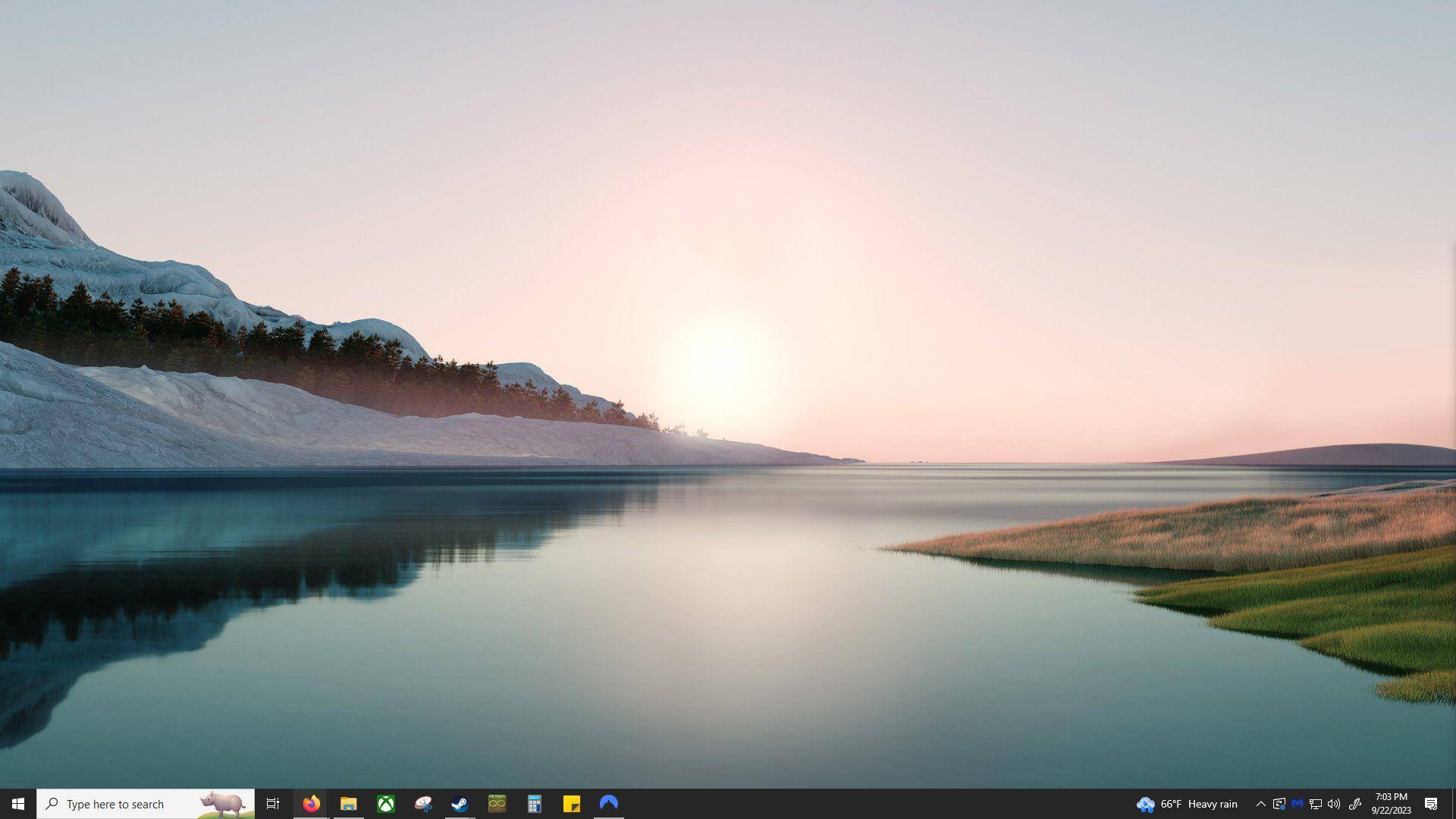Open the Minecraft grass block infinity icon
The height and width of the screenshot is (819, 1456).
pos(497,804)
